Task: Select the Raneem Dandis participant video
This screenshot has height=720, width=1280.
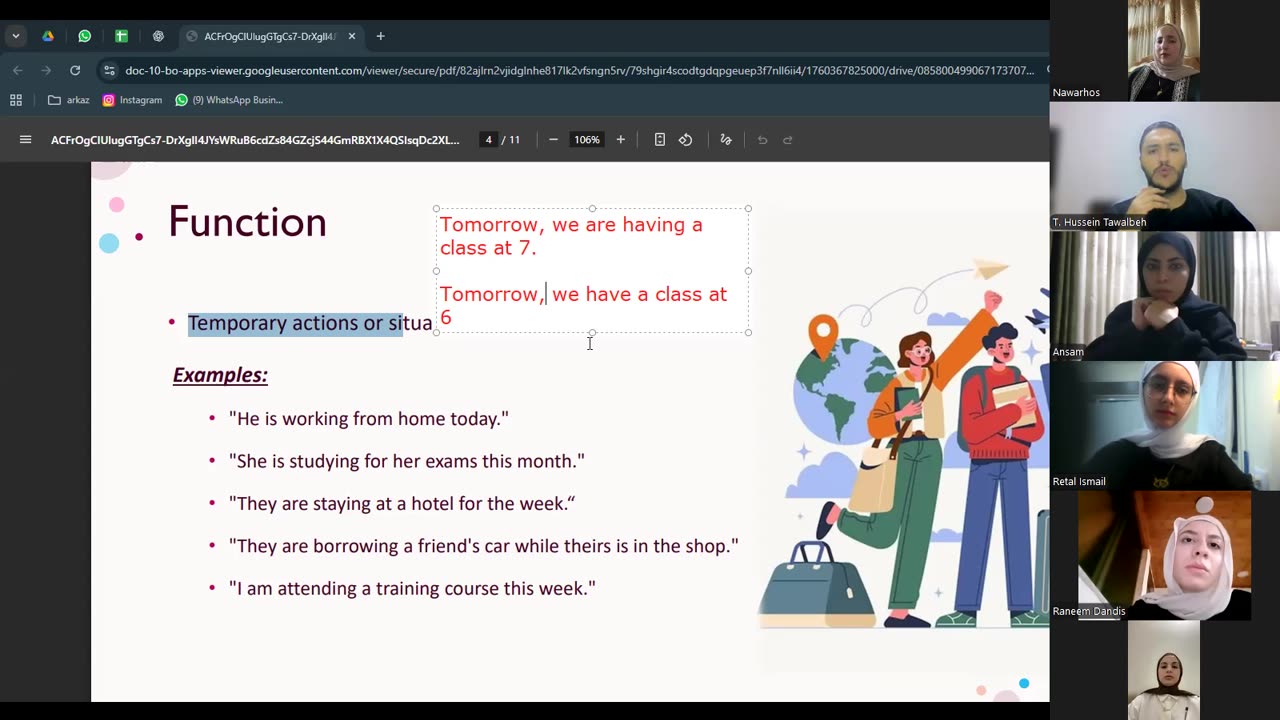Action: [x=1165, y=555]
